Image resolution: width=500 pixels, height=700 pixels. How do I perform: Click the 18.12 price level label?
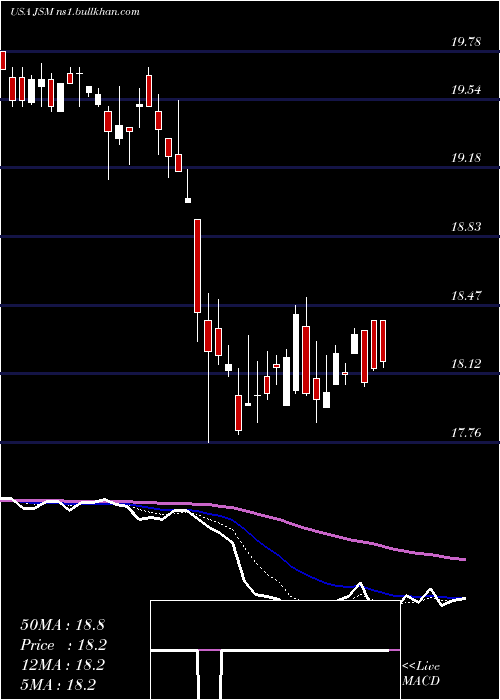click(x=467, y=364)
